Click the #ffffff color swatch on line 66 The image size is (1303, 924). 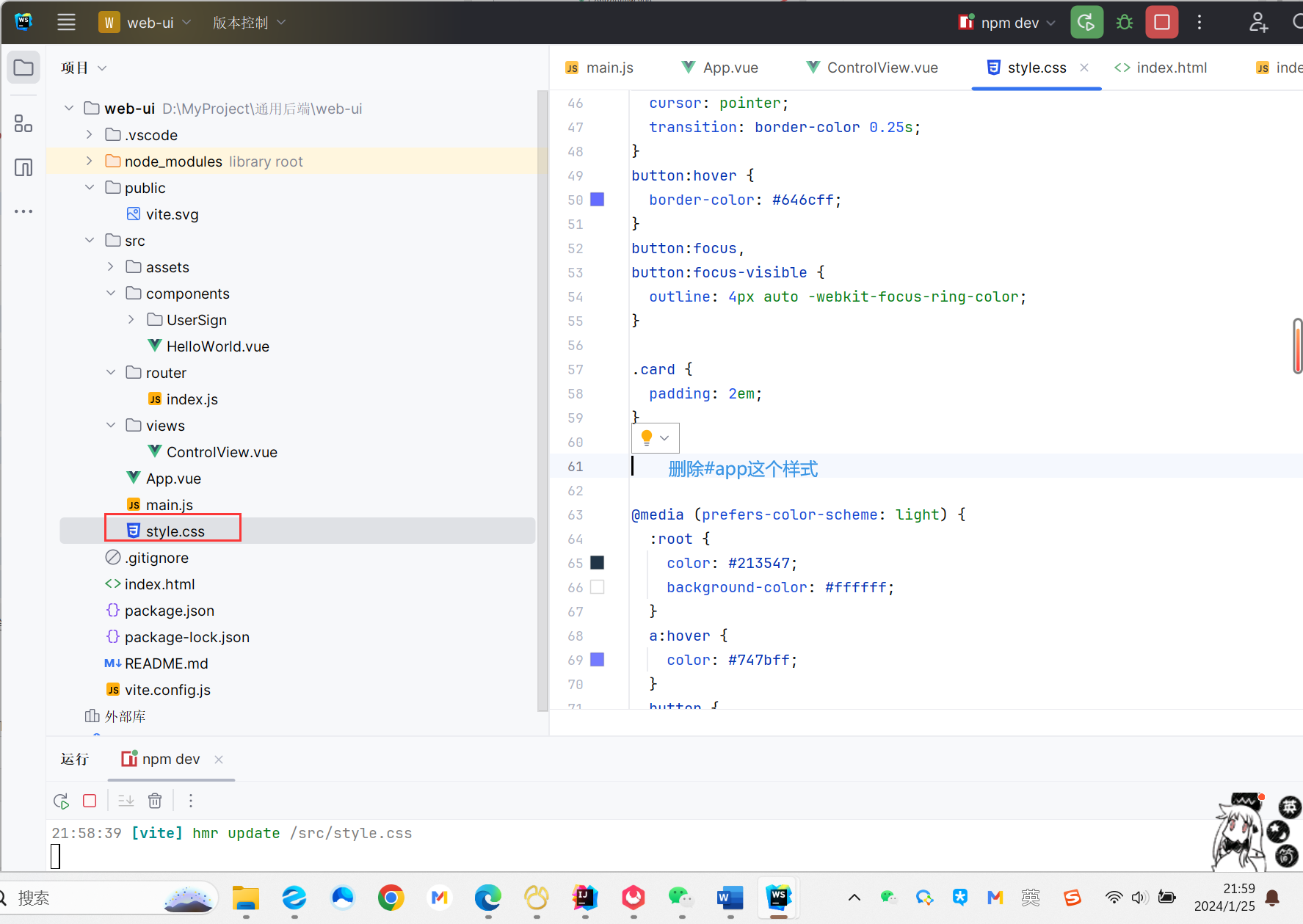pyautogui.click(x=598, y=586)
